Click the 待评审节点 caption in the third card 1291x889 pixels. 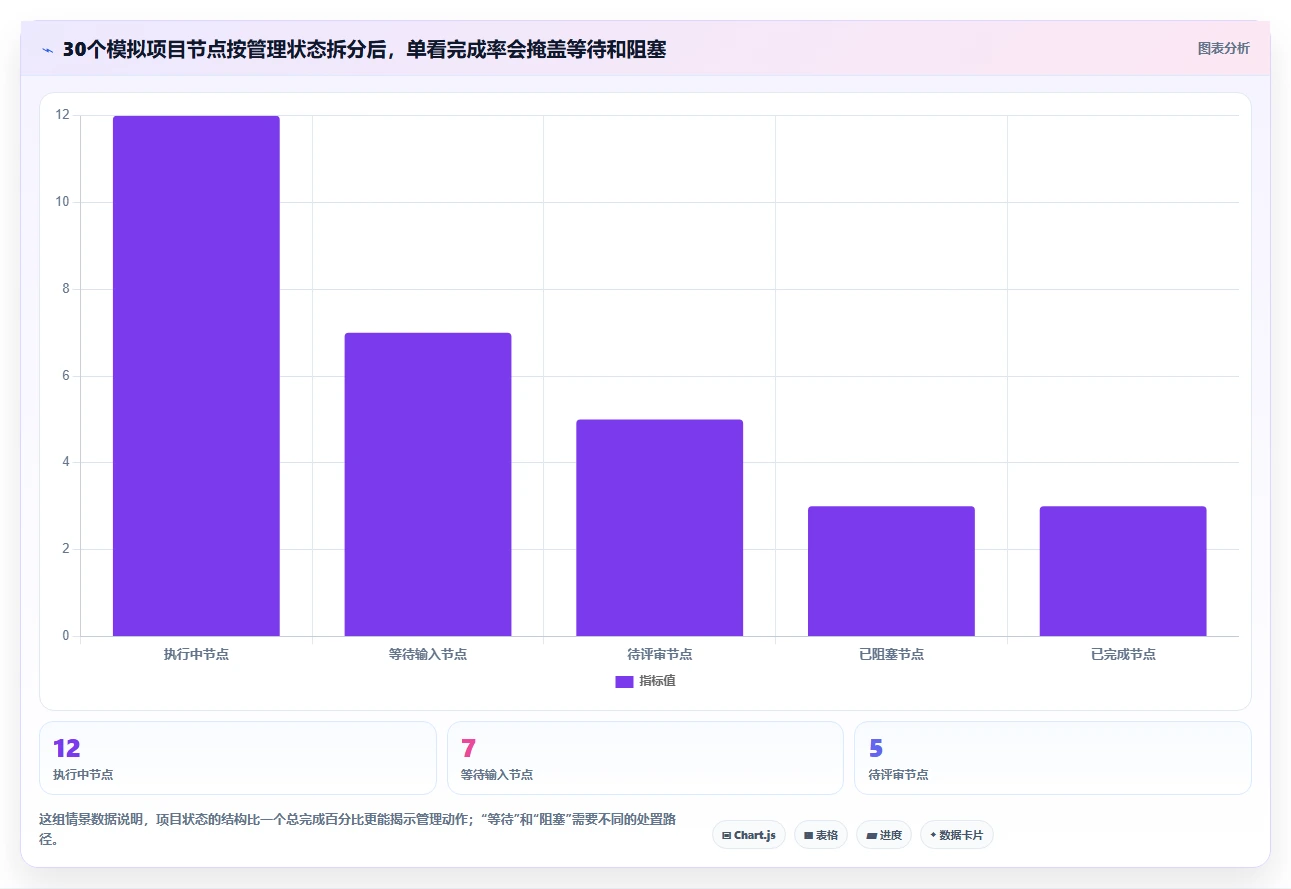[899, 775]
